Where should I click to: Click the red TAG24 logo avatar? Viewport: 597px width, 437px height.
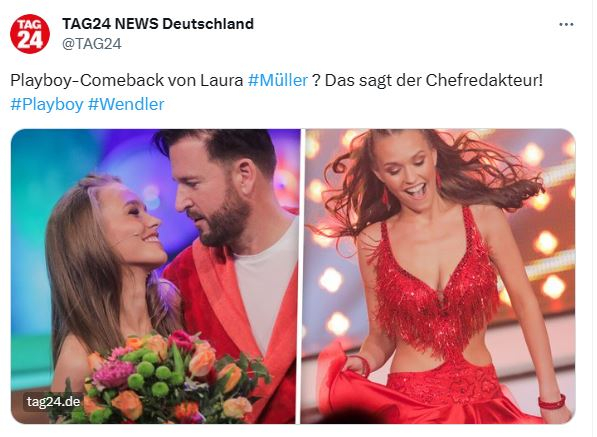pyautogui.click(x=30, y=34)
